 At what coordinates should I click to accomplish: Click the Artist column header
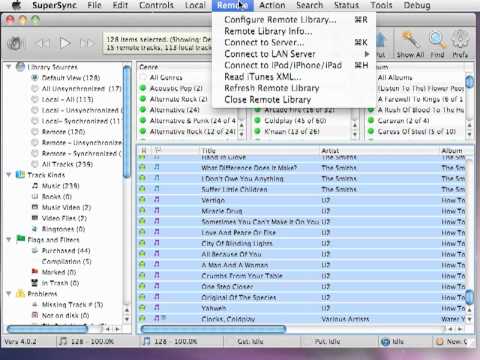380,150
